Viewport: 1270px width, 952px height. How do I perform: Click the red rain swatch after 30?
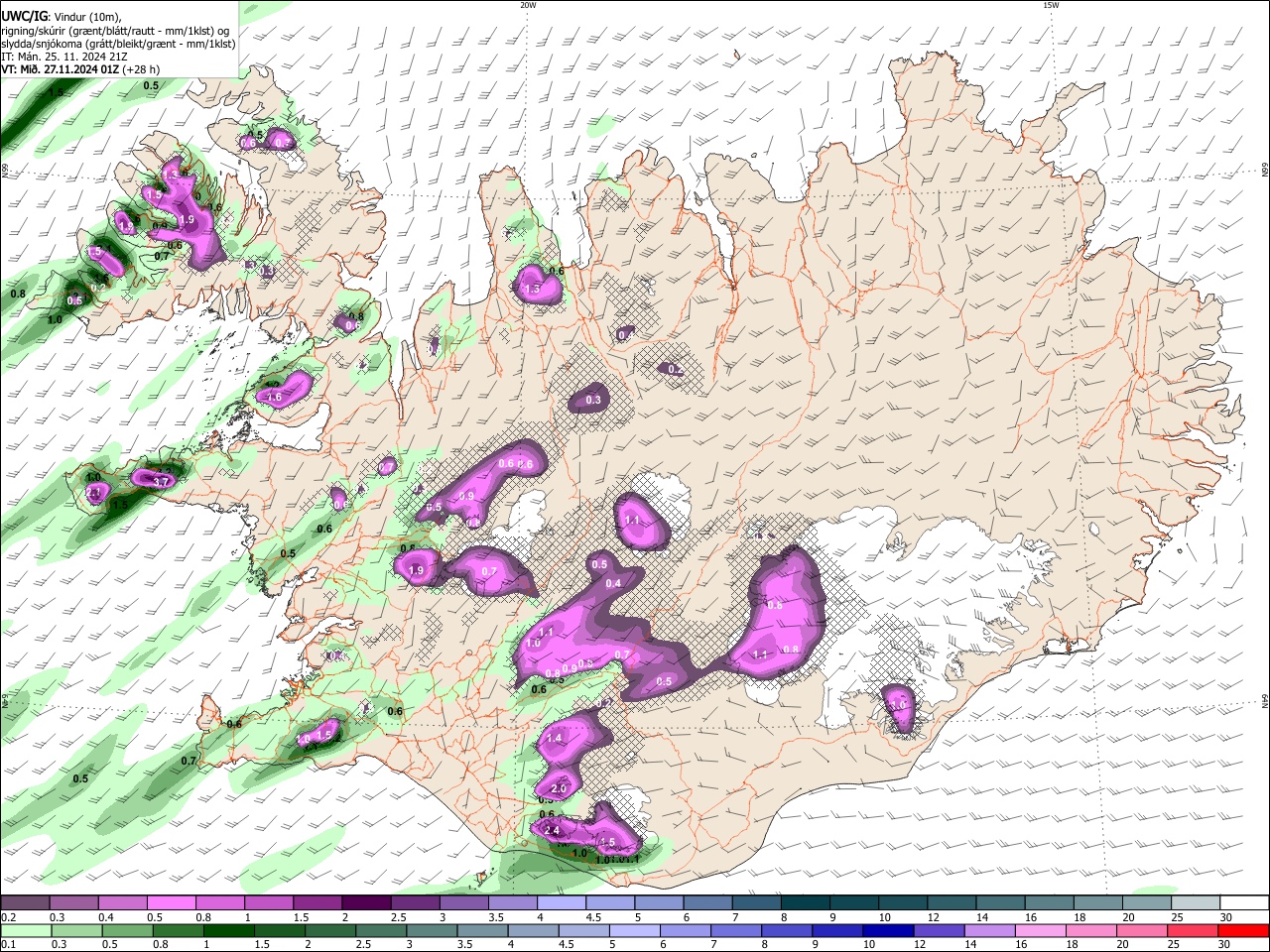(1244, 930)
